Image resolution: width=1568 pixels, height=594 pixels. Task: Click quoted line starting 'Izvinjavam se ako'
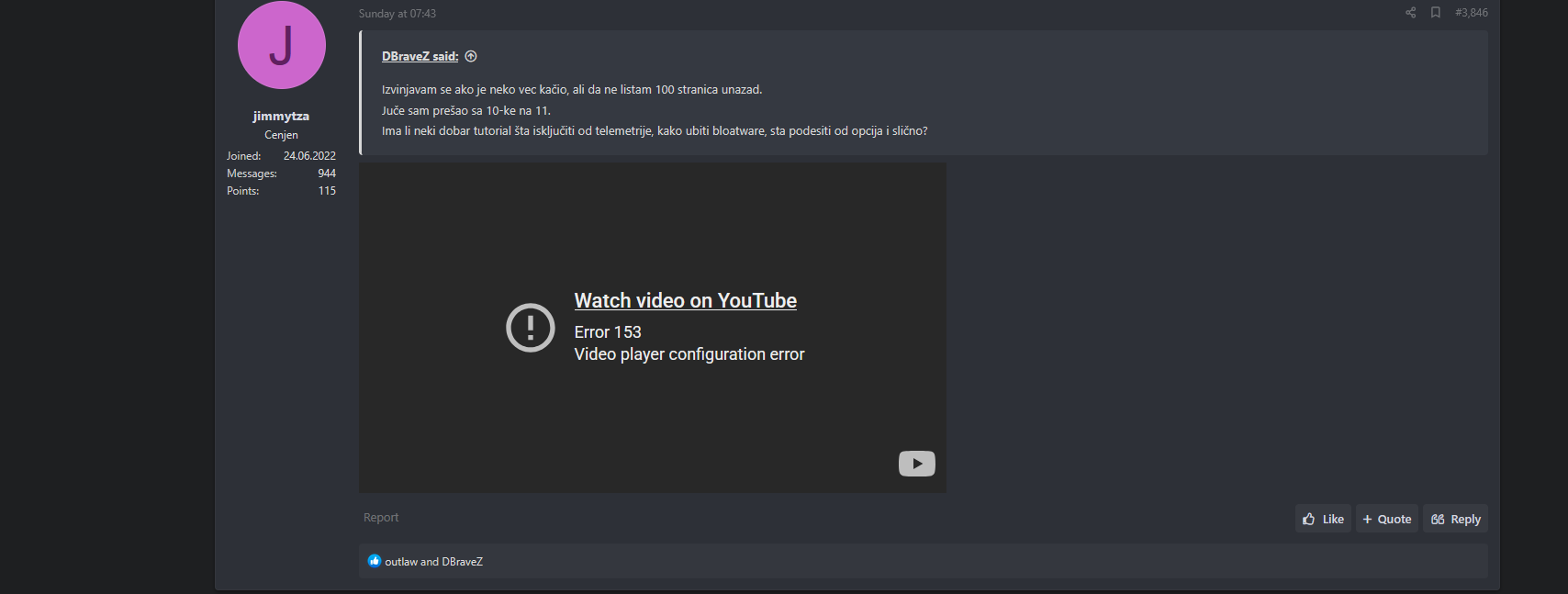pyautogui.click(x=572, y=90)
